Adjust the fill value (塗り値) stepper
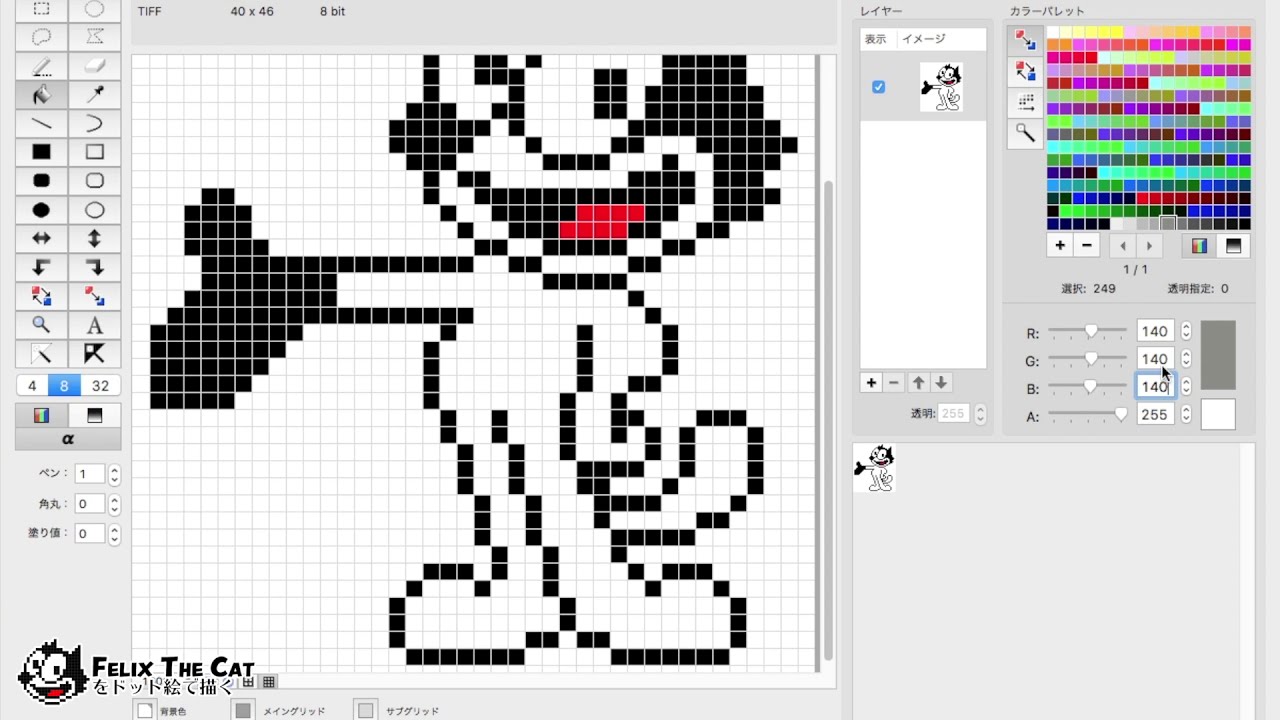Screen dimensions: 1280x720 (114, 534)
